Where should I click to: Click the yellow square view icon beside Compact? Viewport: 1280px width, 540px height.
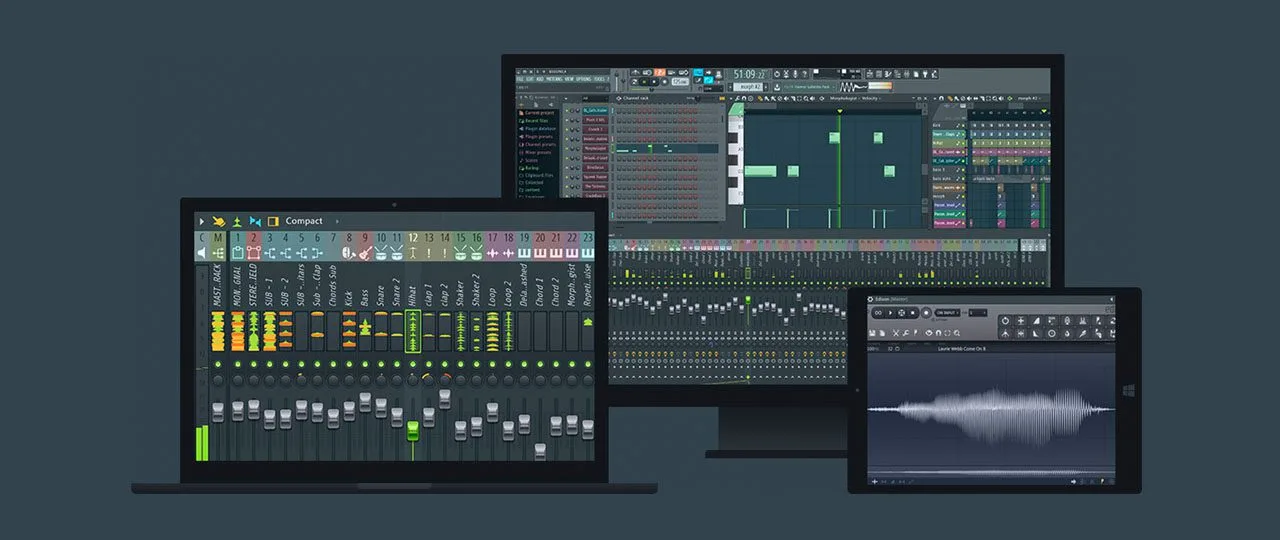click(273, 221)
